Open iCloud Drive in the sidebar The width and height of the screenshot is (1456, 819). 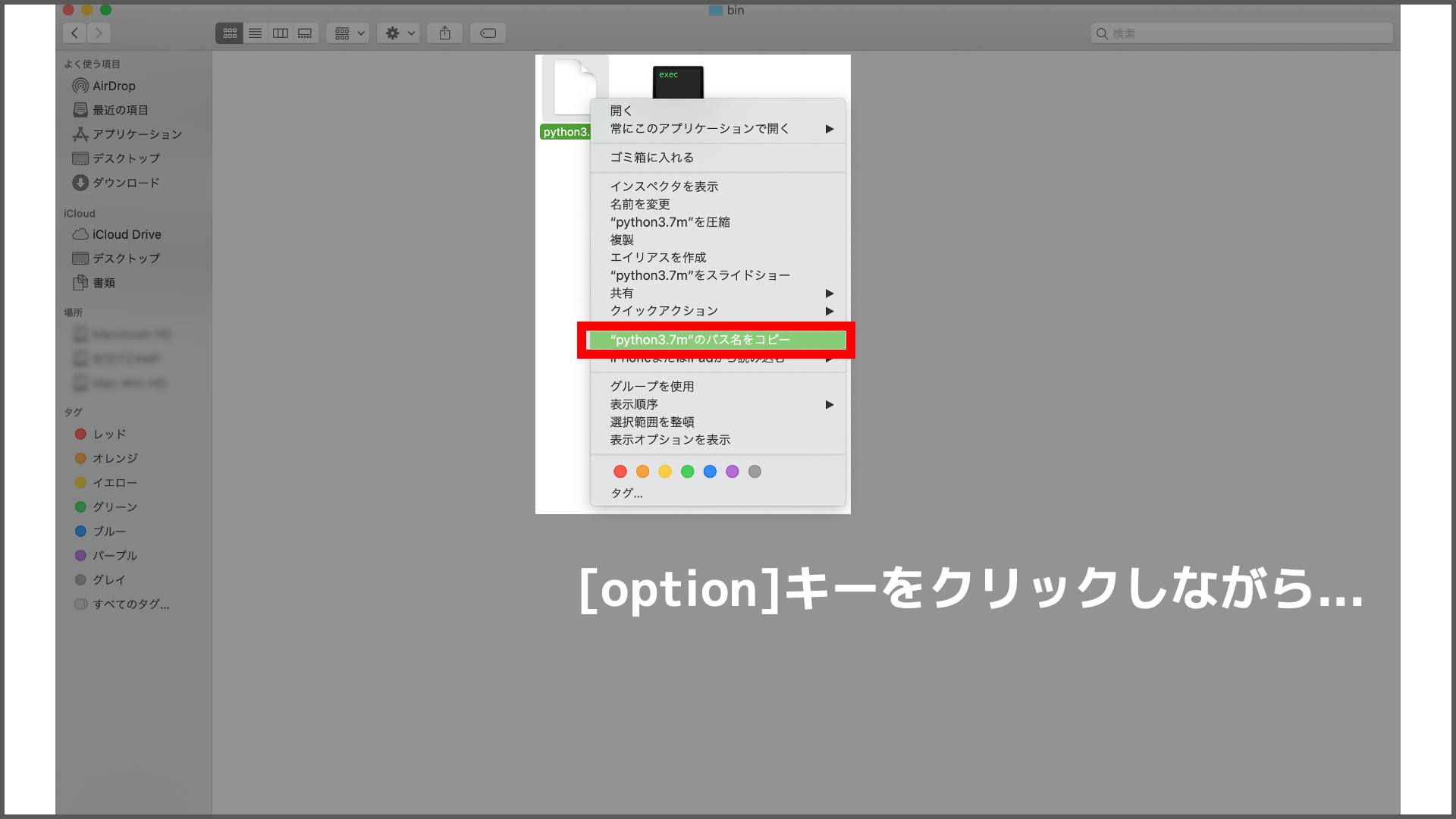(x=116, y=234)
